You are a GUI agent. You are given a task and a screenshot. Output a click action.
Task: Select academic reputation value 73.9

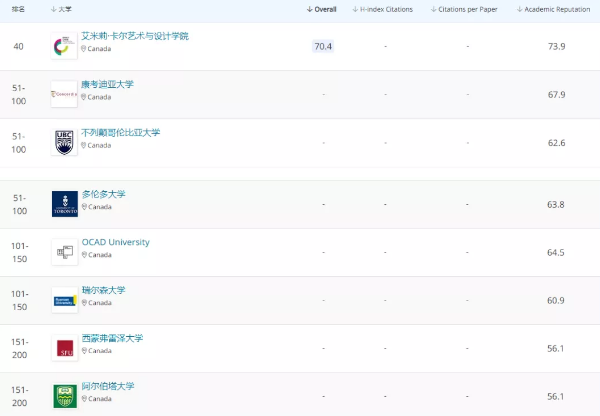pos(556,46)
